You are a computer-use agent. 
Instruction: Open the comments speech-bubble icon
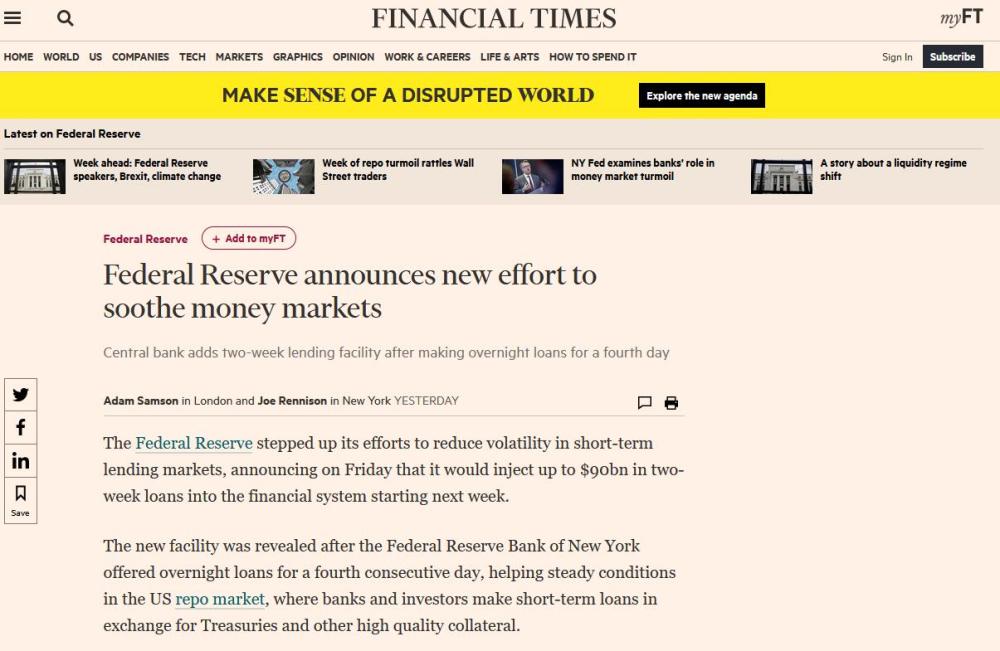(644, 402)
